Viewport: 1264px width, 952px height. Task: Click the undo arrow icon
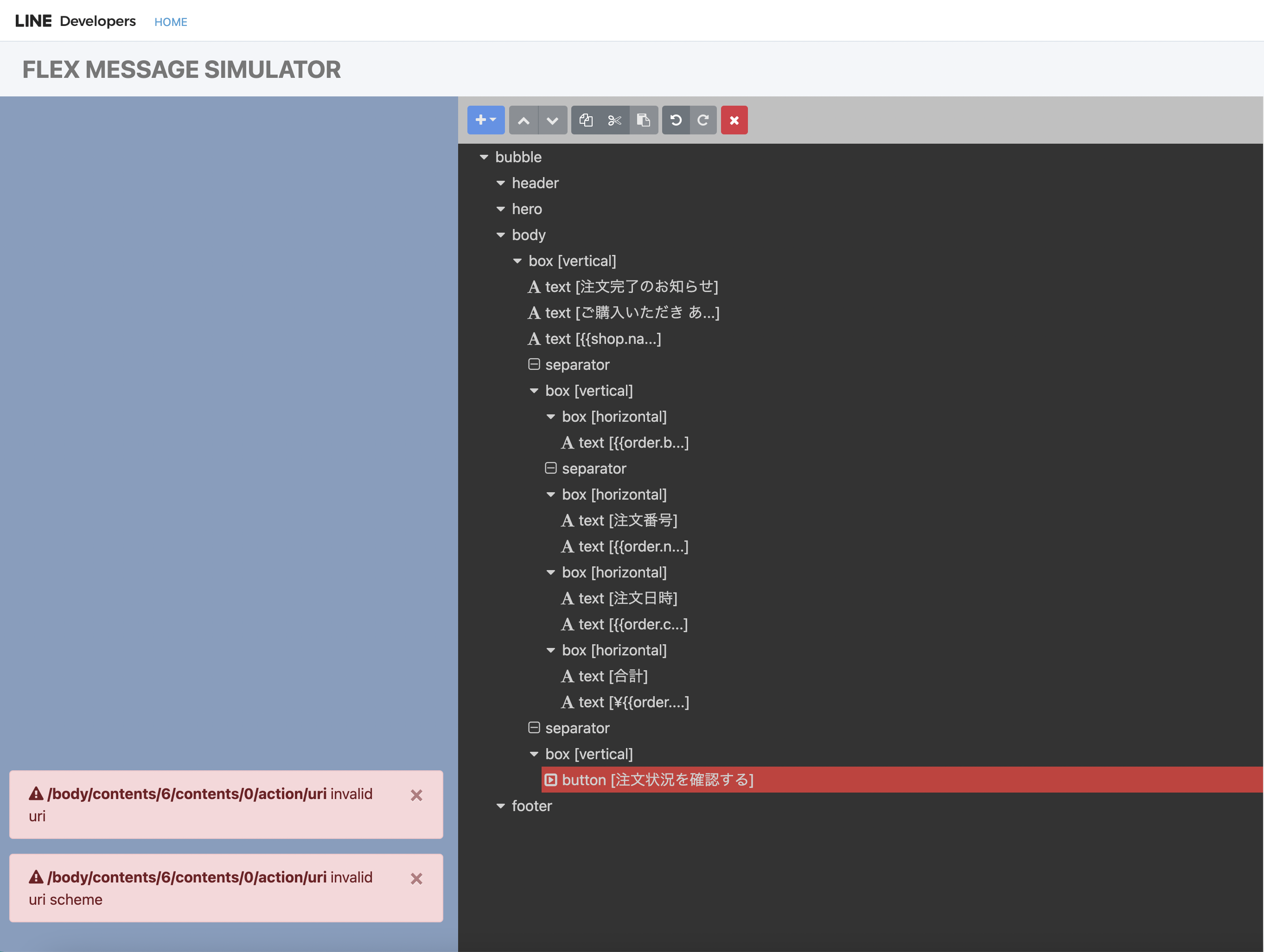click(x=676, y=121)
